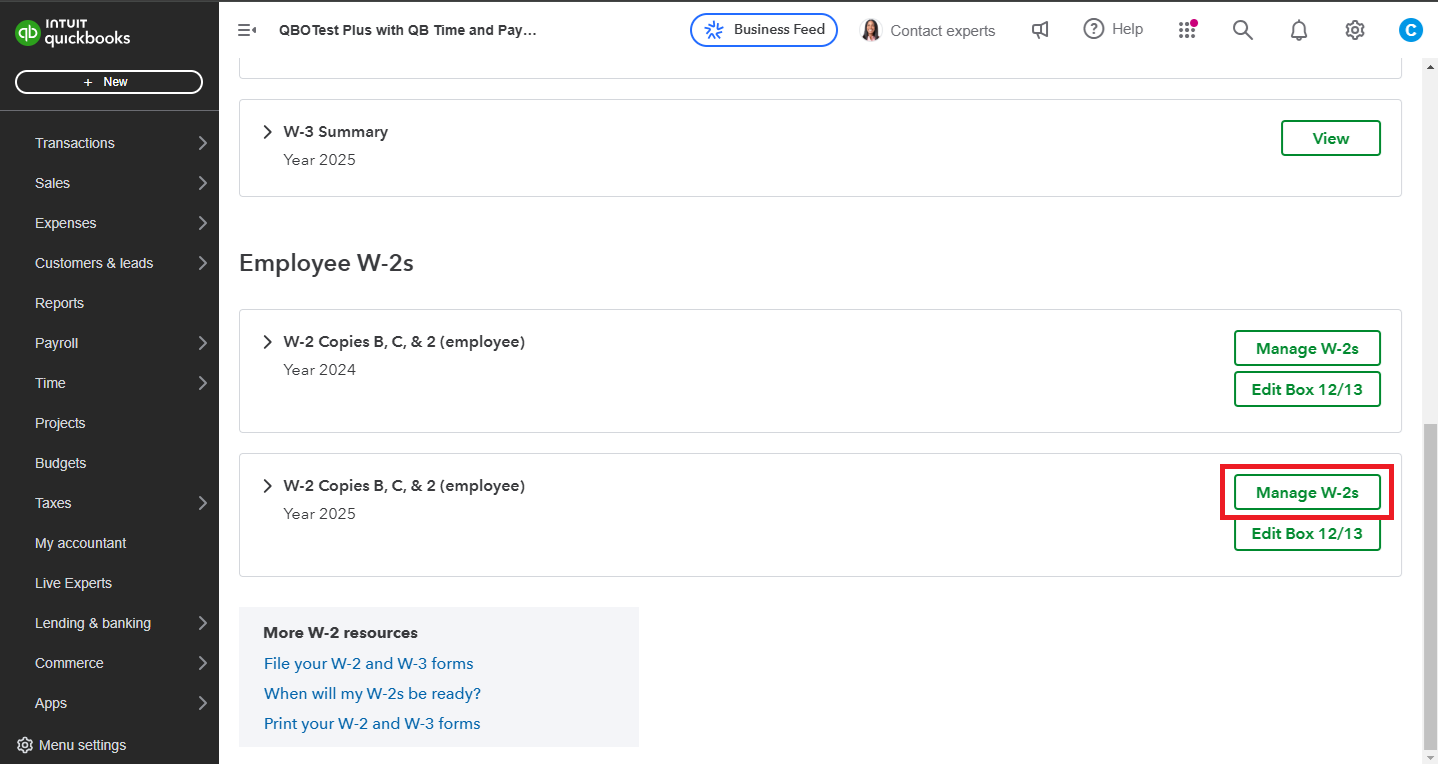Collapse the sidebar with the hamburger icon
Viewport: 1438px width, 764px height.
pyautogui.click(x=246, y=30)
